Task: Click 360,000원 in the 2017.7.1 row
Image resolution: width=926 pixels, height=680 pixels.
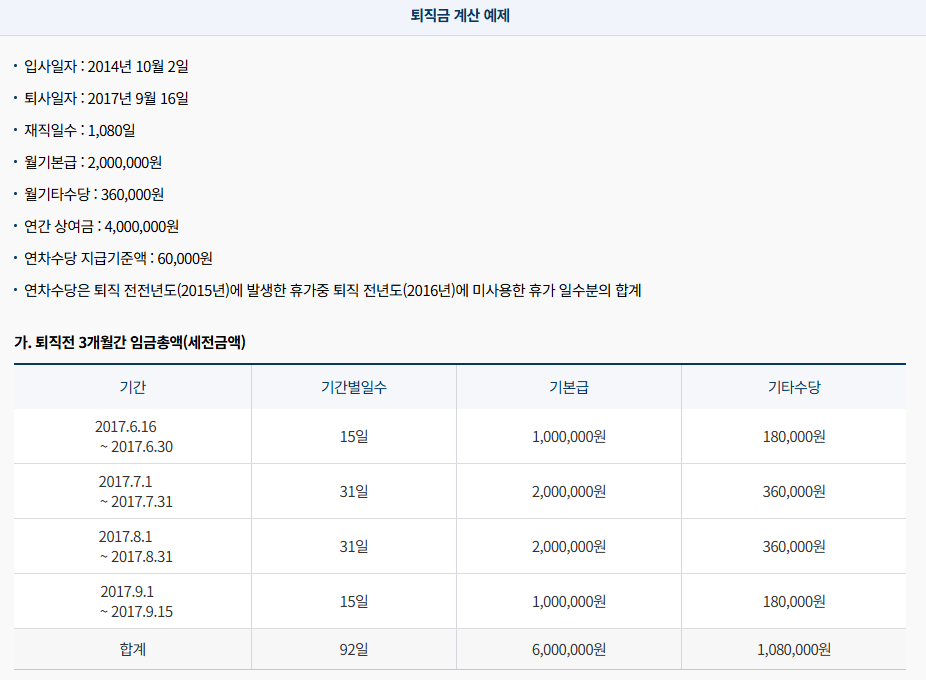Action: (x=794, y=492)
